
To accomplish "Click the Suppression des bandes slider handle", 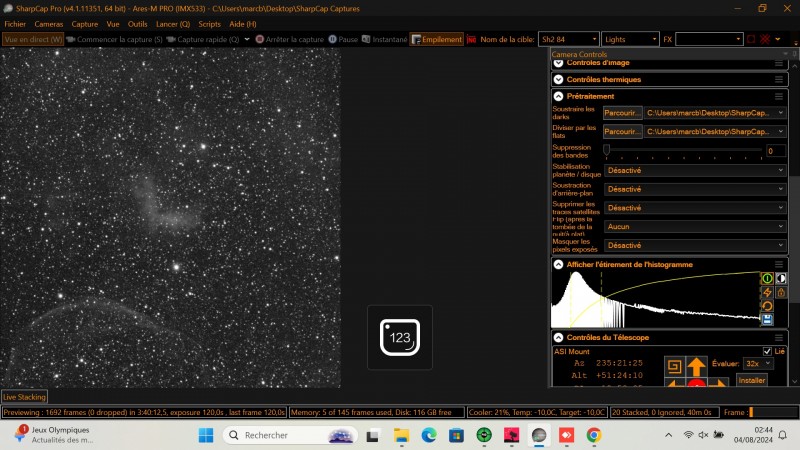I will click(607, 149).
